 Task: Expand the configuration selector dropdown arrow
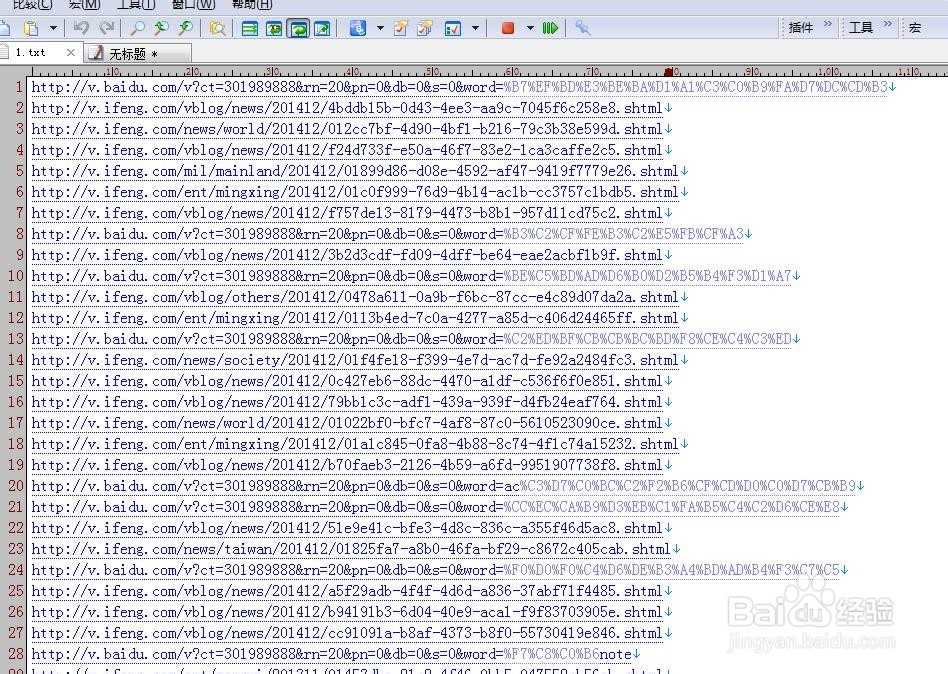[x=380, y=28]
